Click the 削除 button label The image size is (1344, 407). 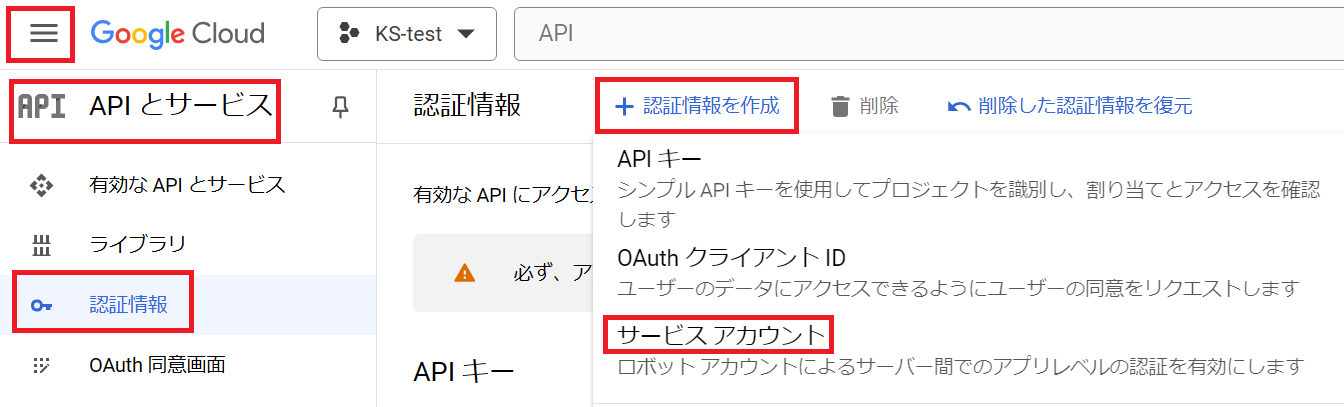(878, 106)
